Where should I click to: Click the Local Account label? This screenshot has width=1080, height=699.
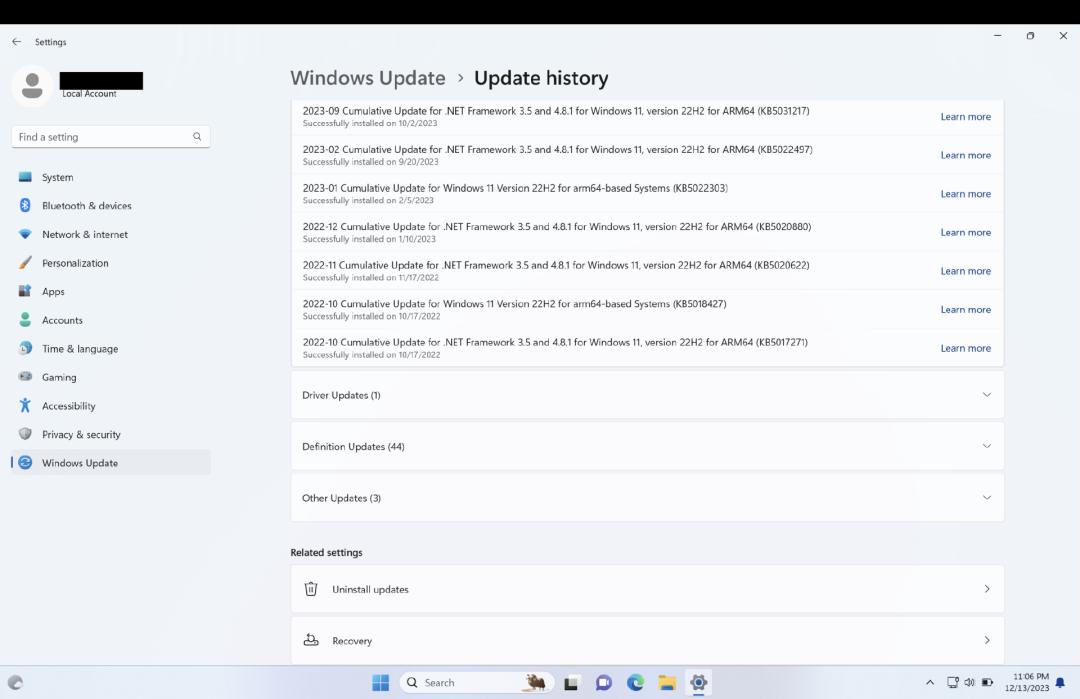89,94
